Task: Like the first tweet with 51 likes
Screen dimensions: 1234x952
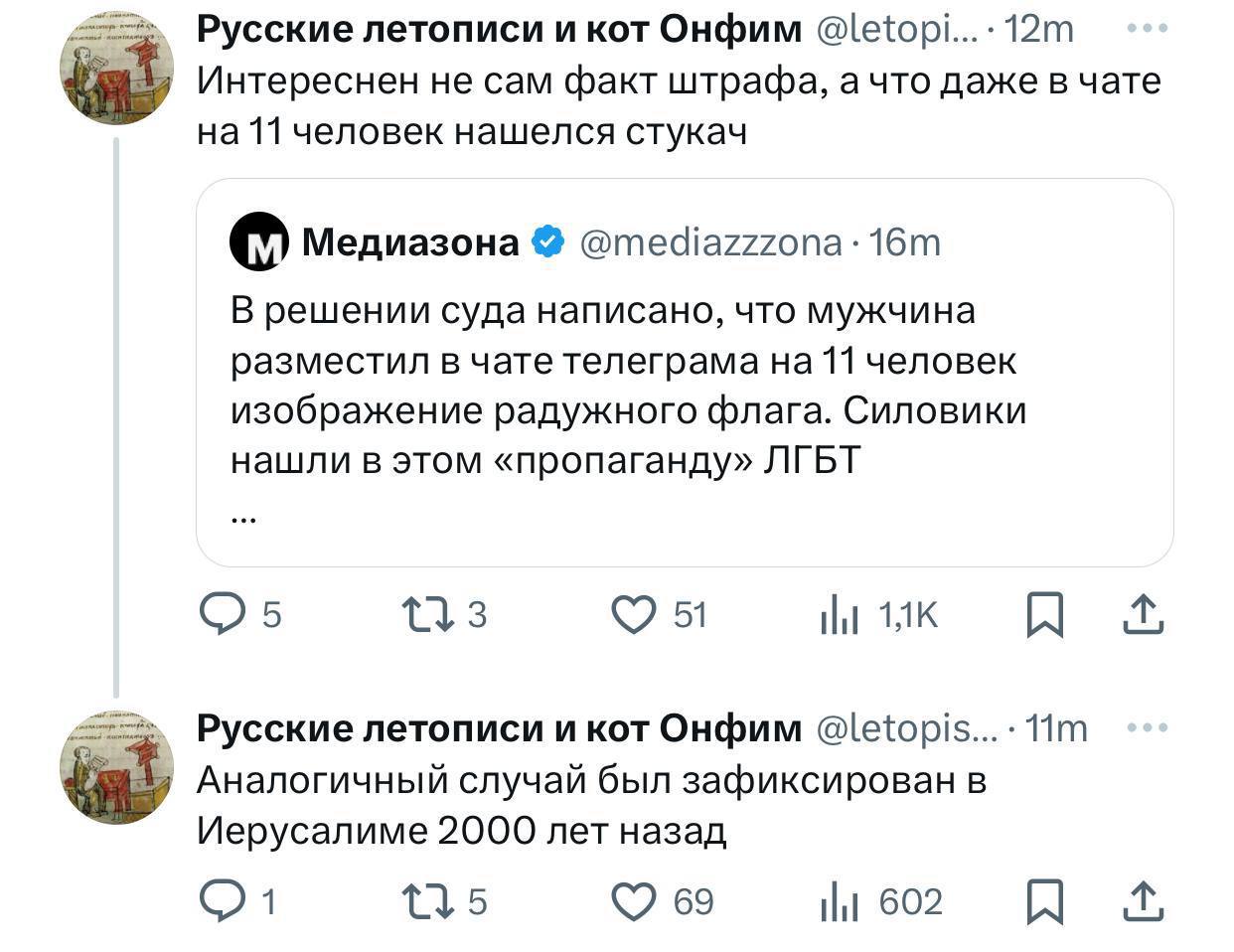Action: [633, 615]
